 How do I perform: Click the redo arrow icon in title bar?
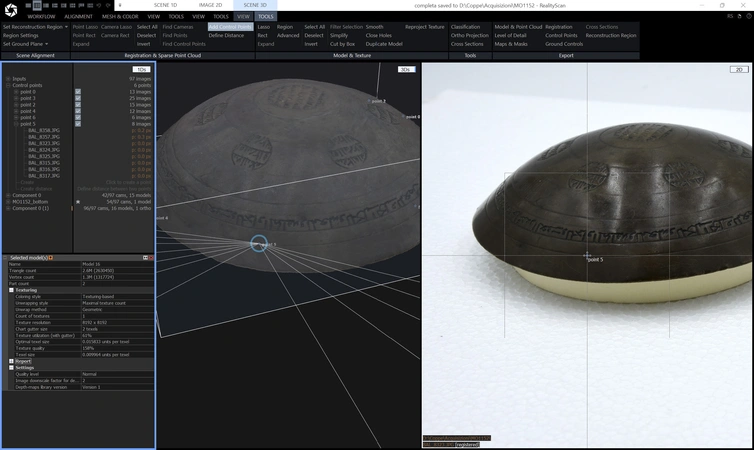tap(108, 5)
